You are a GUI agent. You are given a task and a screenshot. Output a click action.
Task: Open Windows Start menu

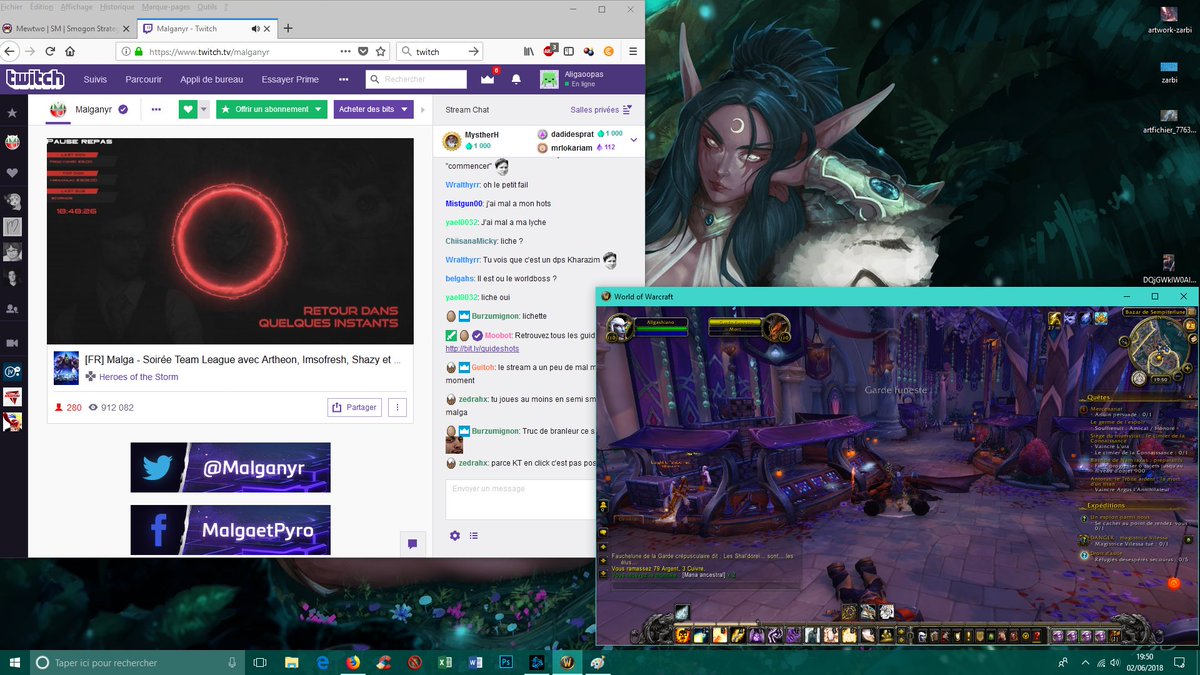15,662
